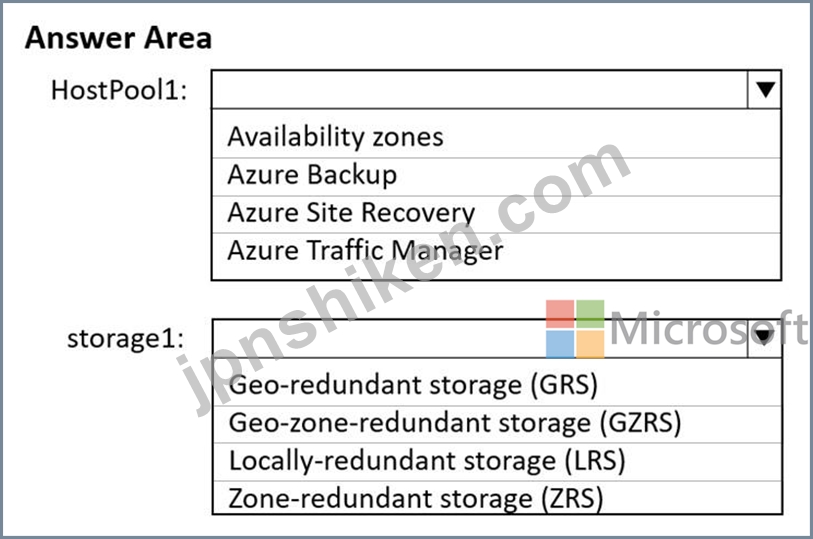Click the green square of Microsoft logo
Screen dimensions: 813x539
point(591,314)
